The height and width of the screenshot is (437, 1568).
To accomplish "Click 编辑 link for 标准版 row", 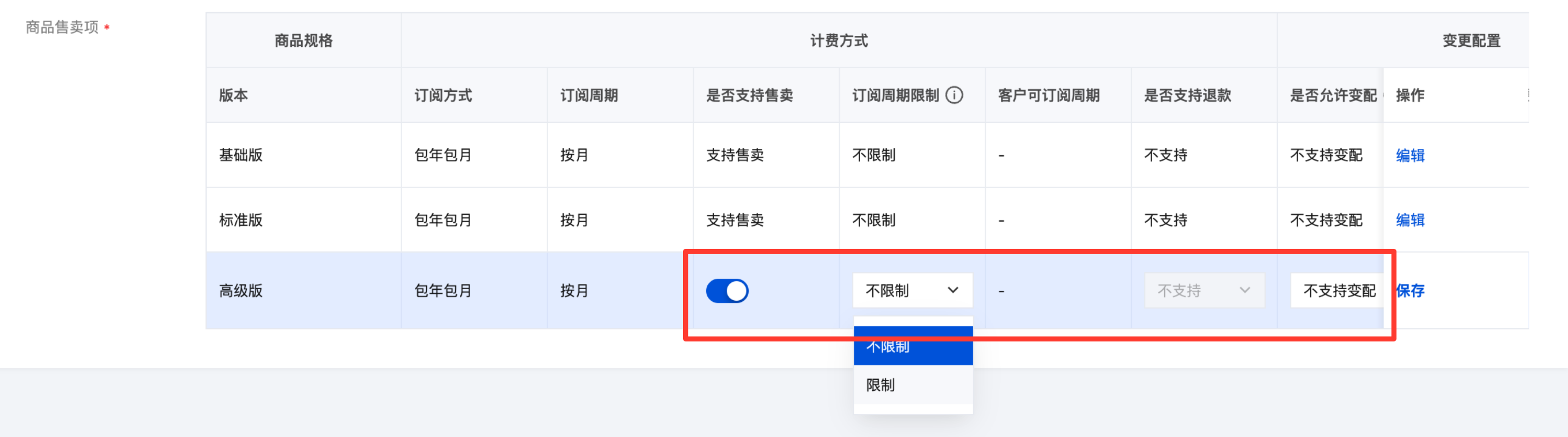I will [1410, 220].
